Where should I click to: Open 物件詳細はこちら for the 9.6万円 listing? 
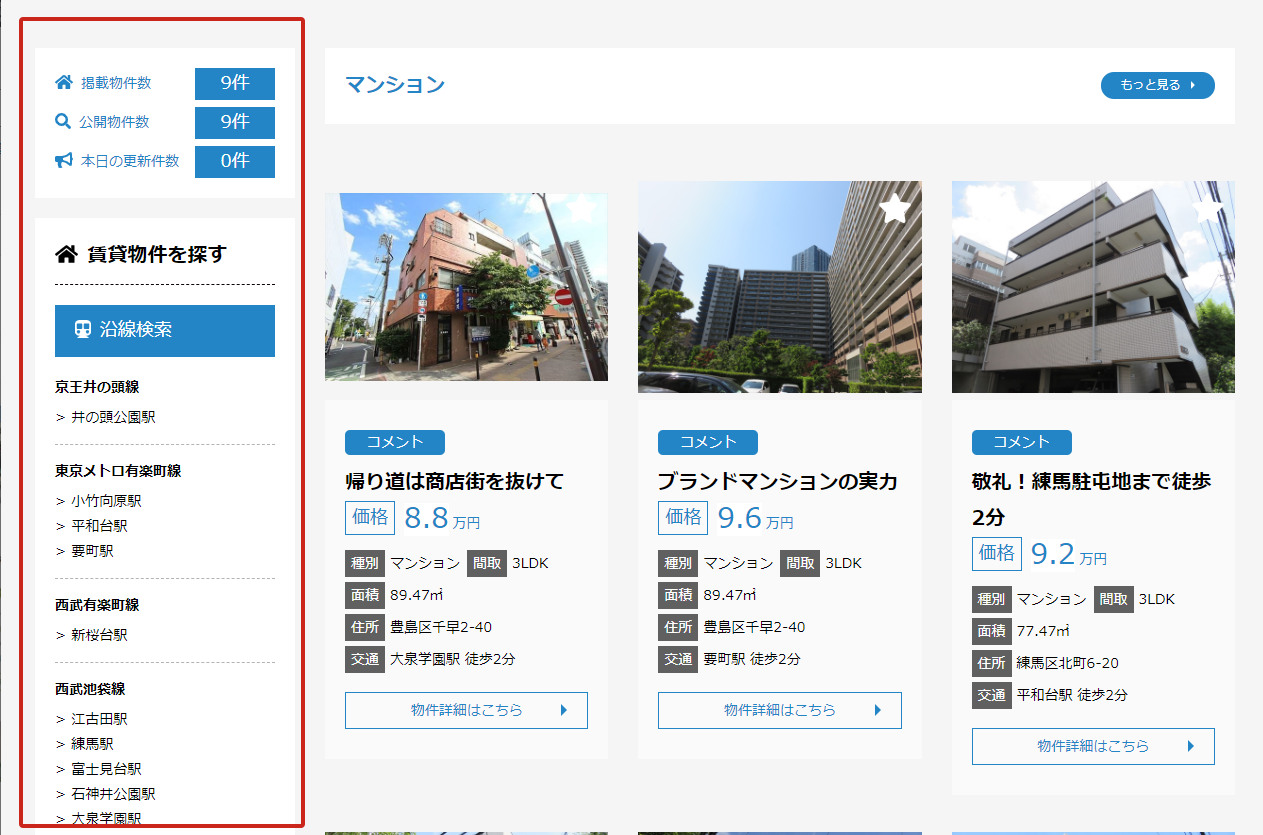779,710
